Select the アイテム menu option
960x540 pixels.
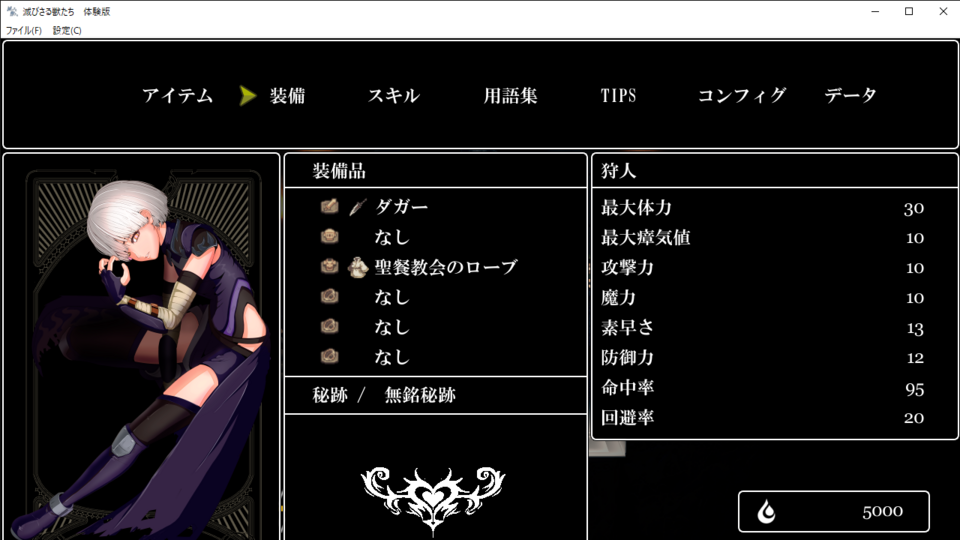pos(178,96)
